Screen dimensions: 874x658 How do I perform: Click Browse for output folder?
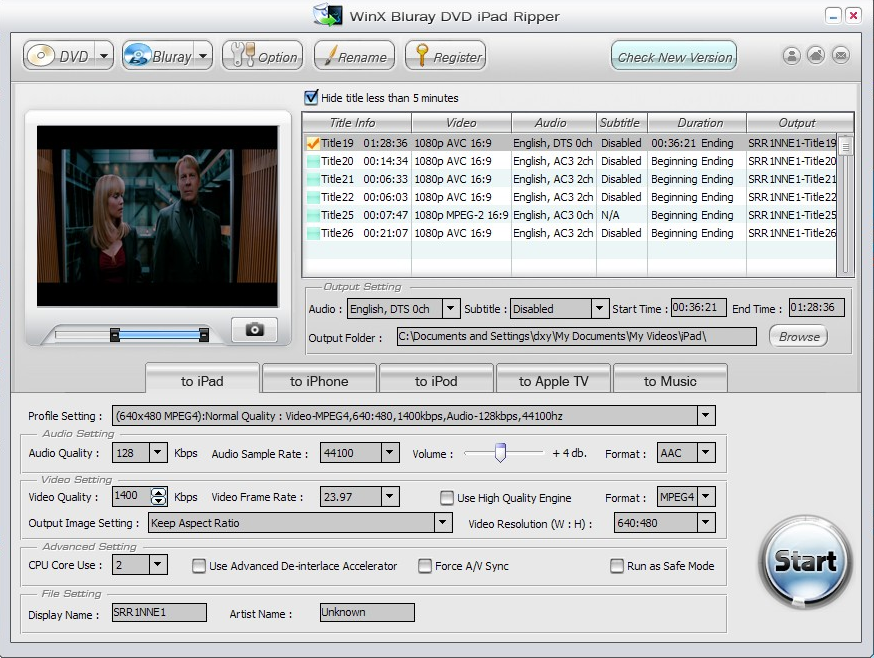[x=799, y=337]
